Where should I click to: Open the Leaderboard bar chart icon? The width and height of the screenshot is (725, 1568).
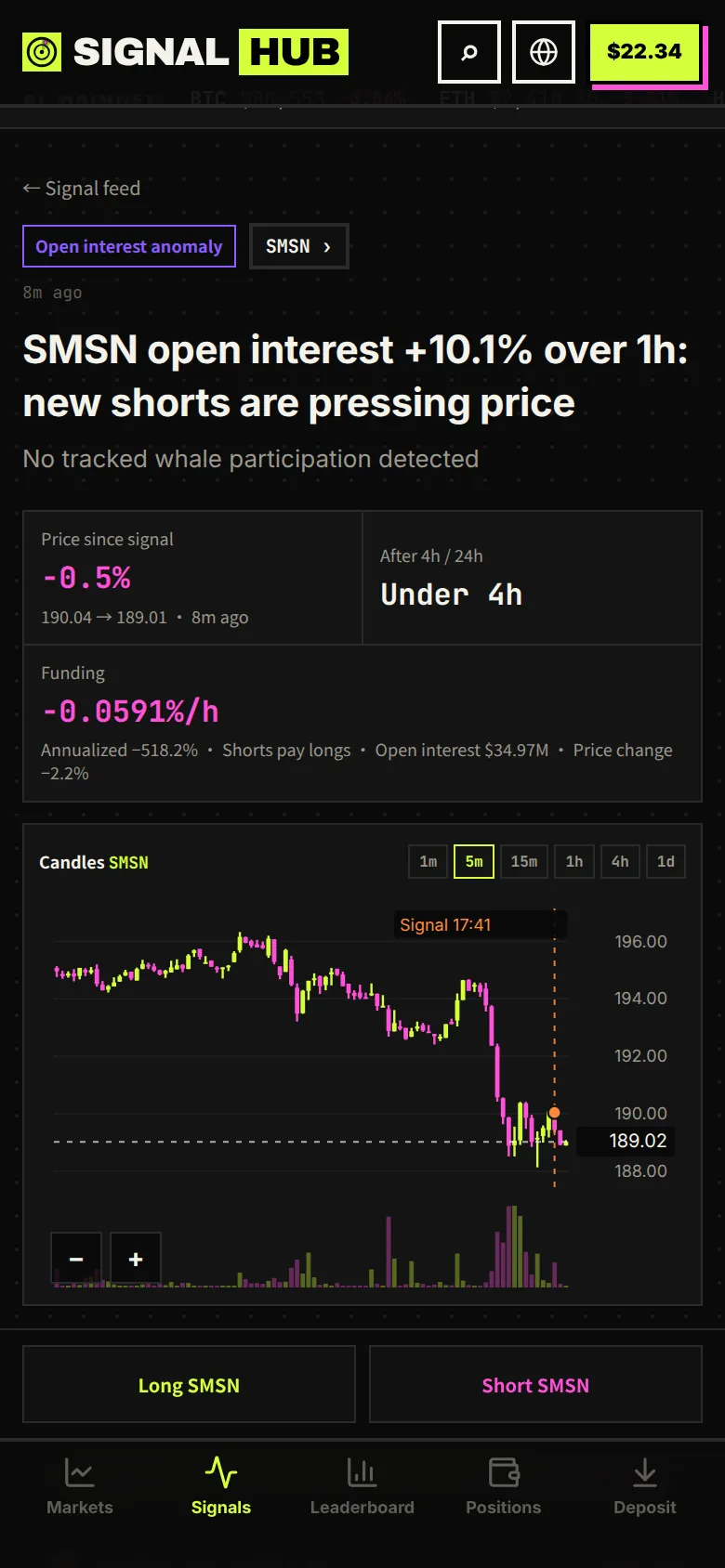(x=362, y=1472)
